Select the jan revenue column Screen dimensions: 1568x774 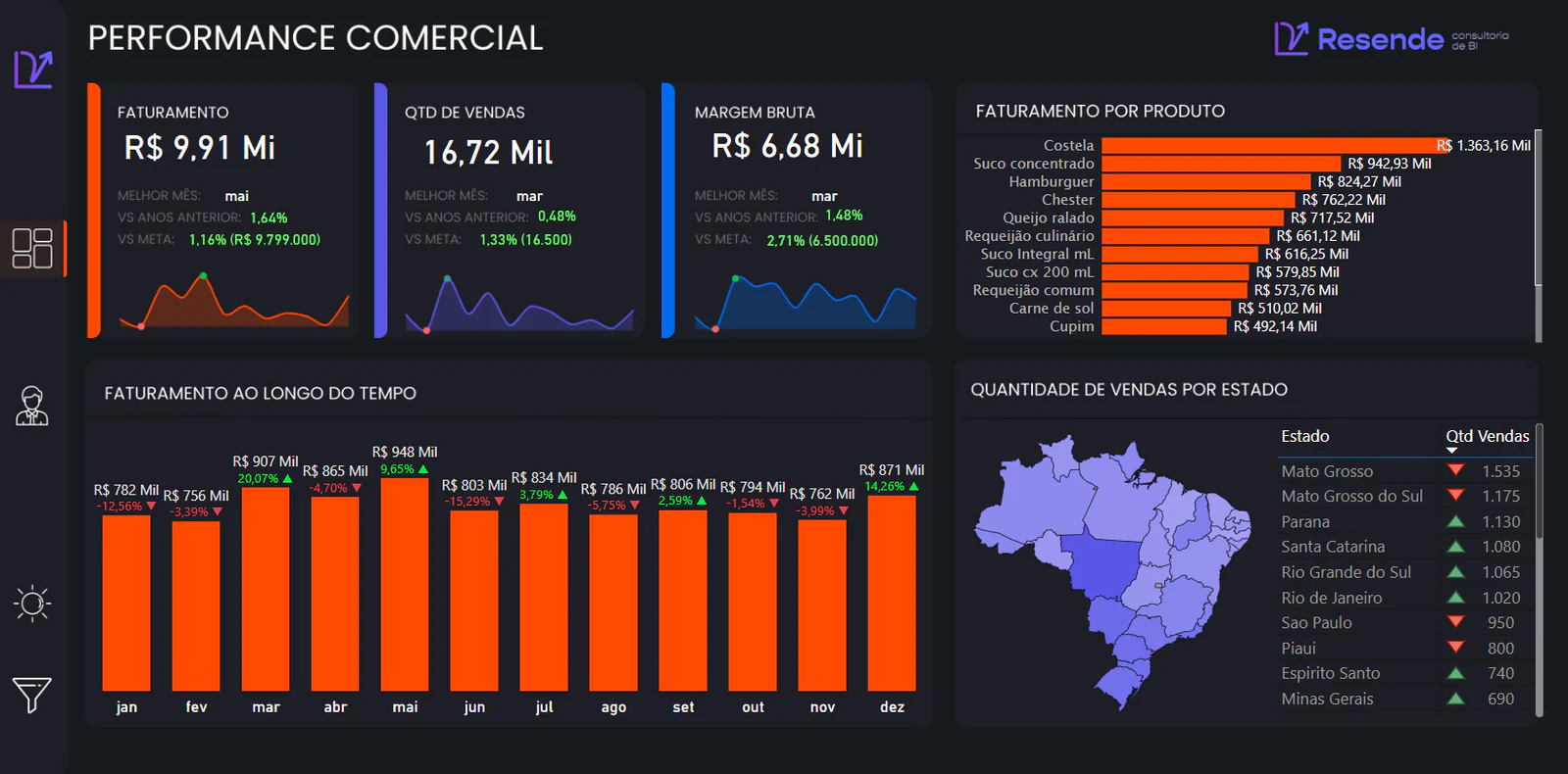click(x=126, y=603)
